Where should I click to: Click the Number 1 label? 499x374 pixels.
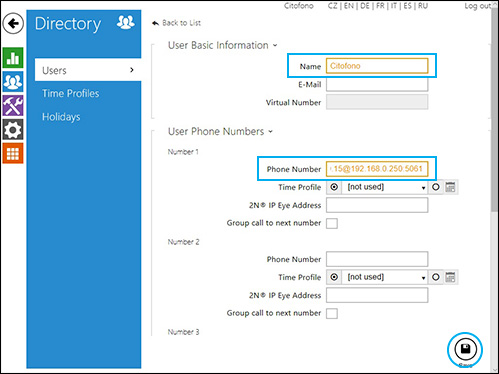point(183,152)
